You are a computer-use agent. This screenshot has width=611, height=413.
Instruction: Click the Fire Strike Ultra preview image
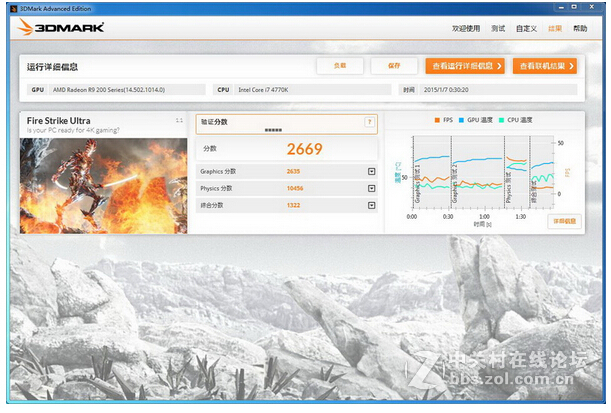[x=104, y=186]
